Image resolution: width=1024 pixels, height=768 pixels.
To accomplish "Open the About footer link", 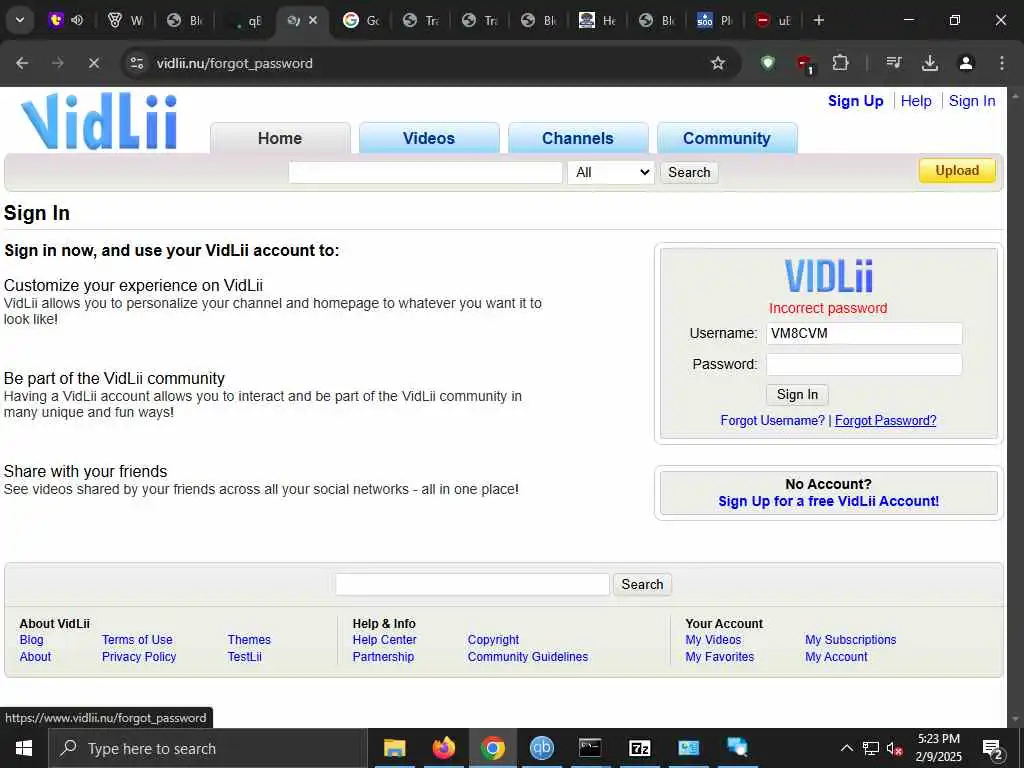I will (35, 657).
